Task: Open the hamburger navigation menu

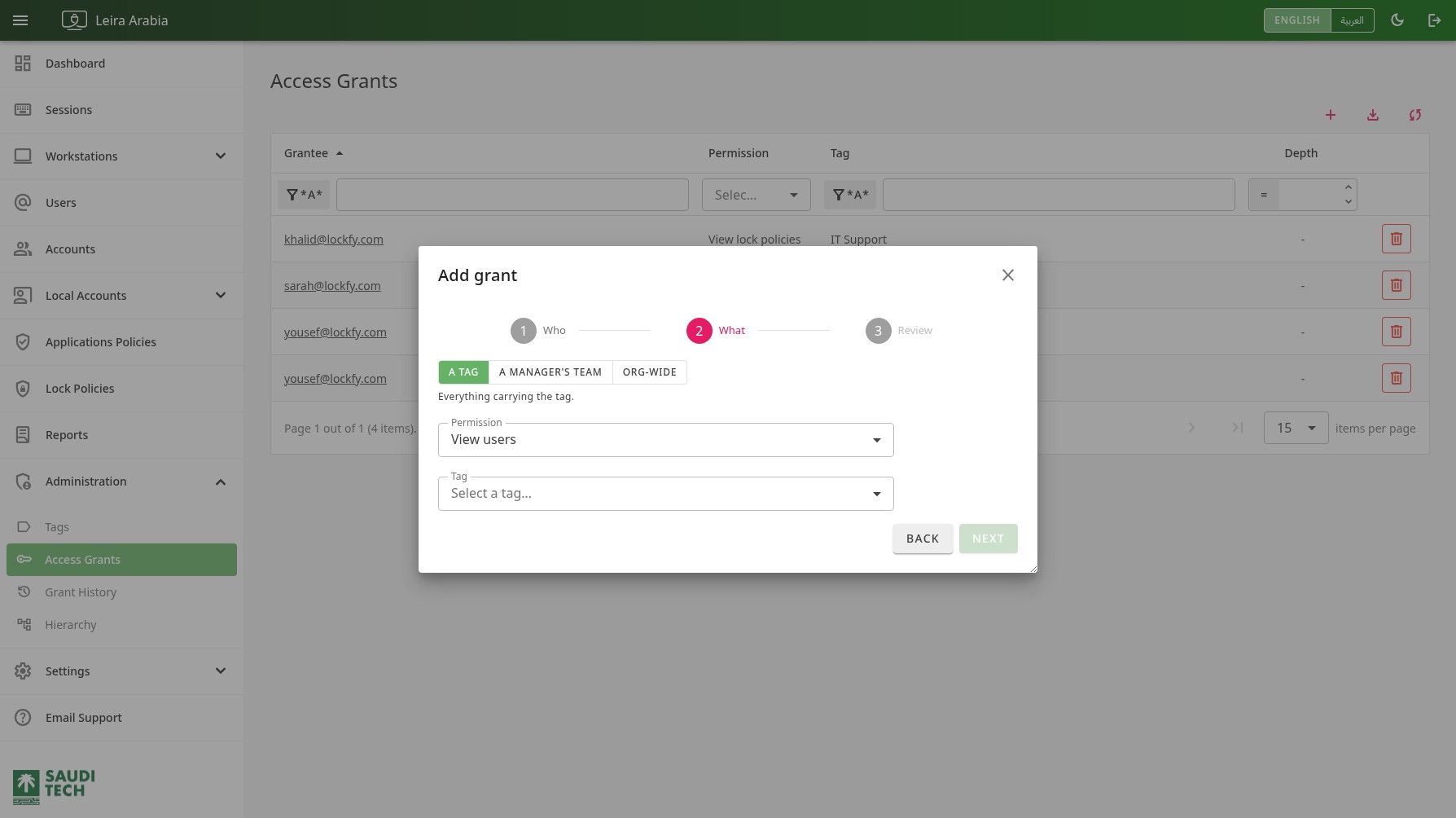Action: coord(20,20)
